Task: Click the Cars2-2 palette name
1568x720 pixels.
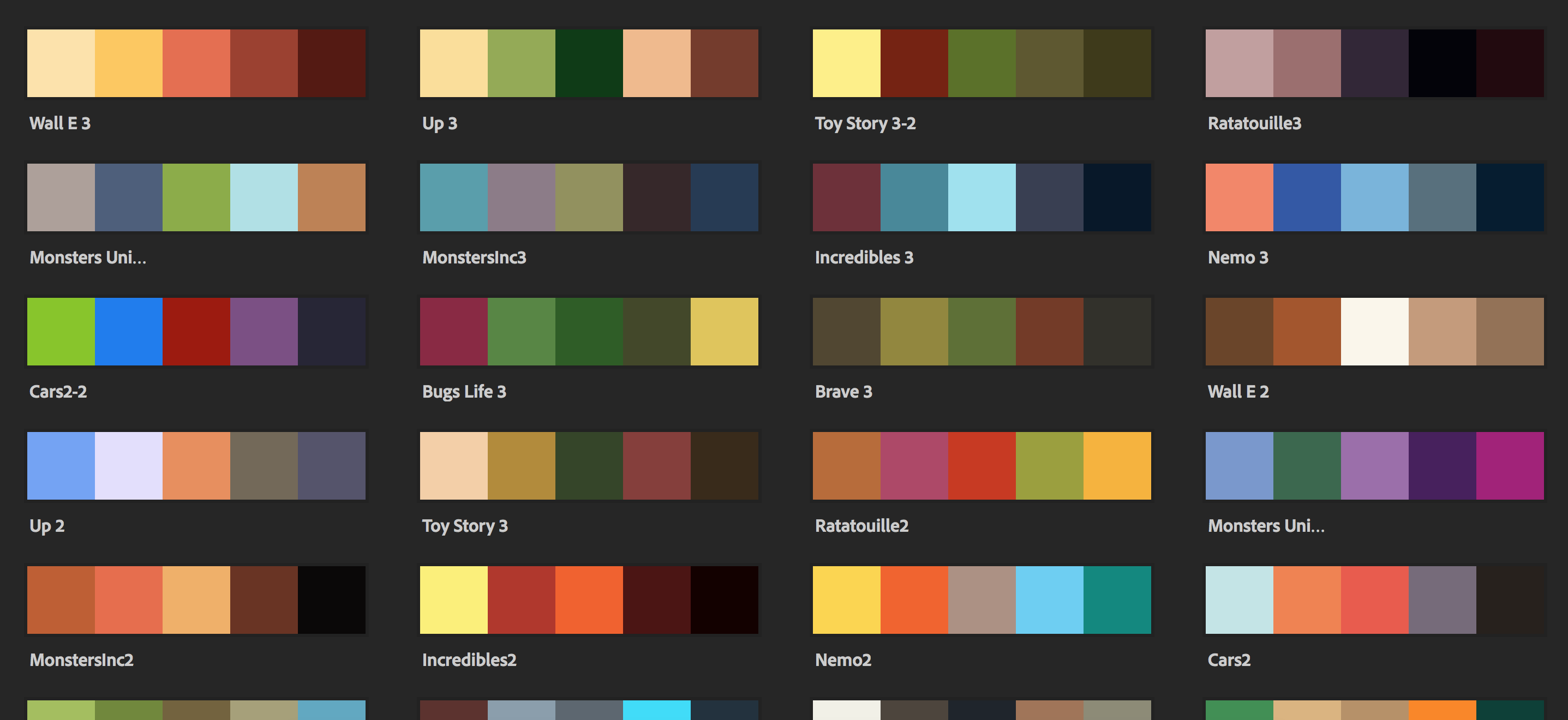Action: click(58, 391)
